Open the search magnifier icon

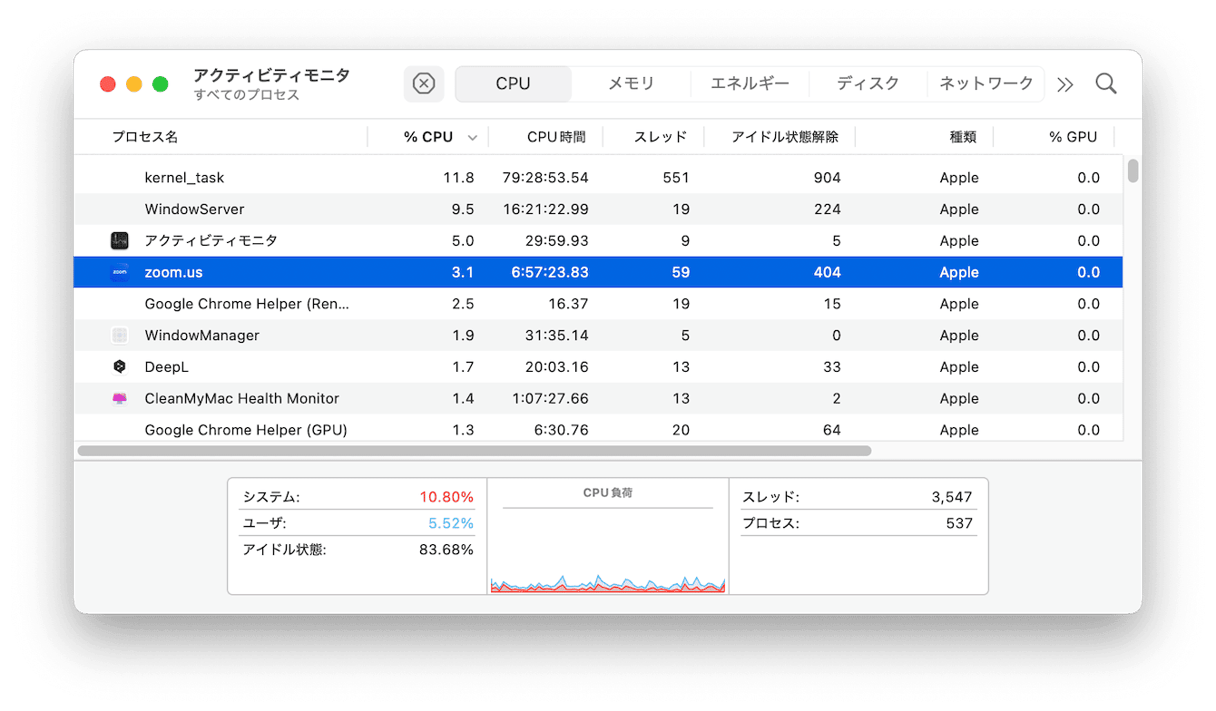click(1106, 84)
